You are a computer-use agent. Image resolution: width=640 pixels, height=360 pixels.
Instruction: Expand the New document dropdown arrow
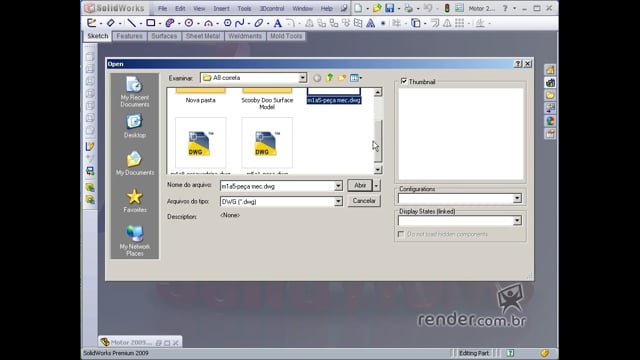(367, 9)
